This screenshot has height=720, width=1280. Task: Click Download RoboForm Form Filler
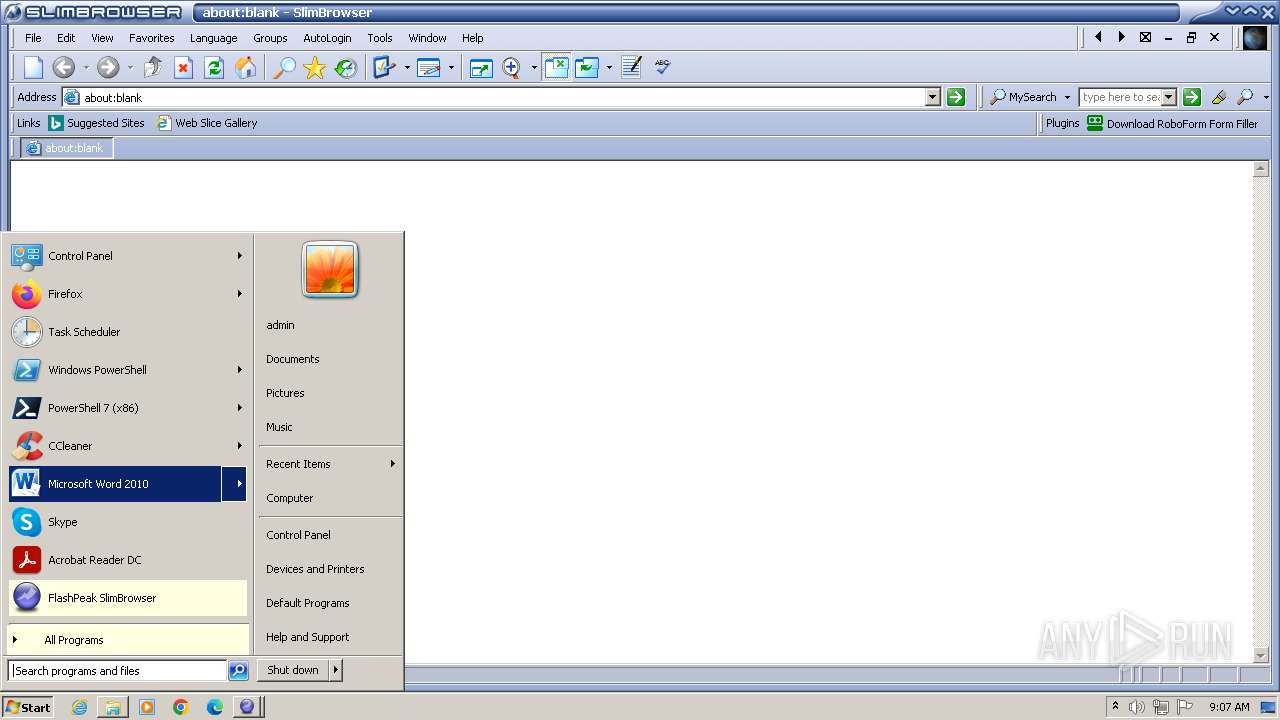click(x=1172, y=123)
